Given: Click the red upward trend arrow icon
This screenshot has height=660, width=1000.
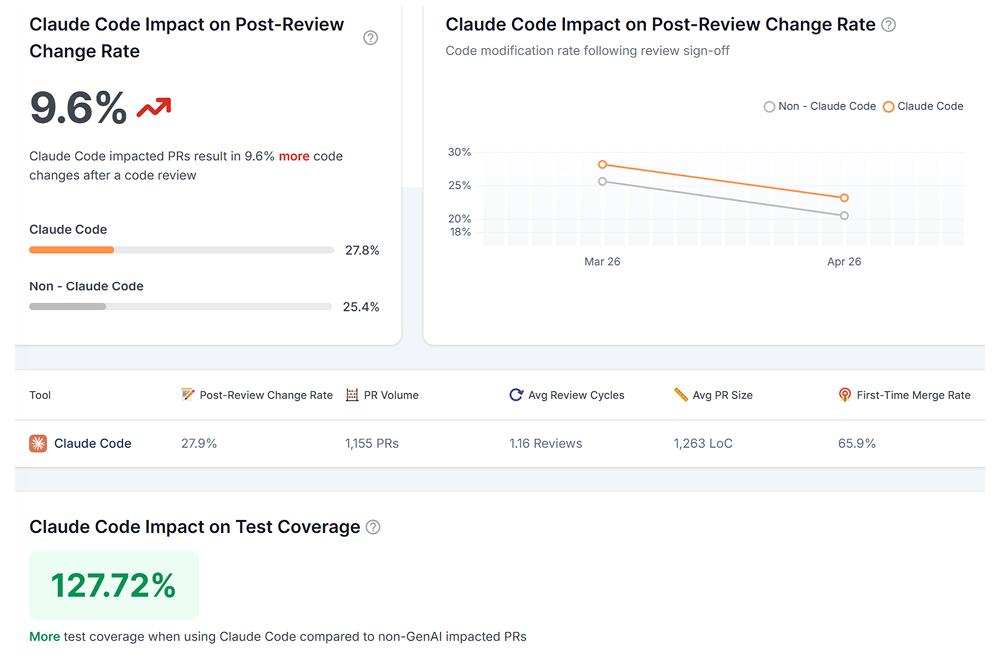Looking at the screenshot, I should tap(154, 108).
